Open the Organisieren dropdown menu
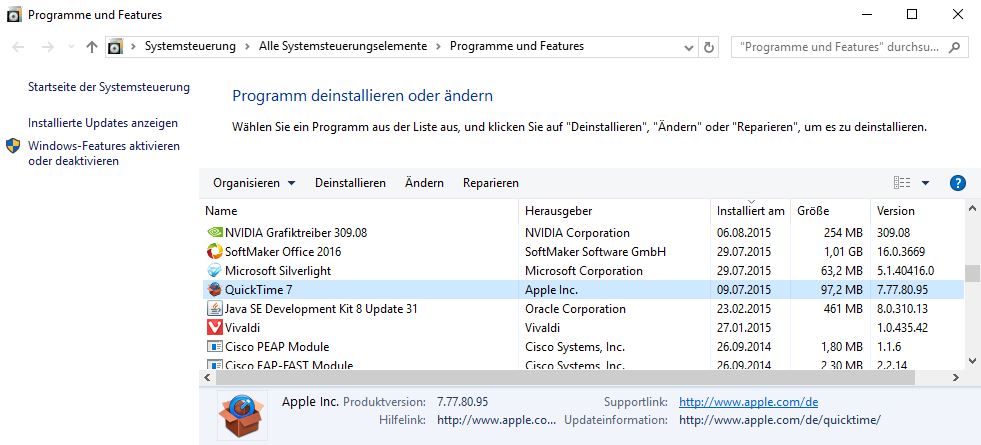The height and width of the screenshot is (445, 981). [254, 183]
